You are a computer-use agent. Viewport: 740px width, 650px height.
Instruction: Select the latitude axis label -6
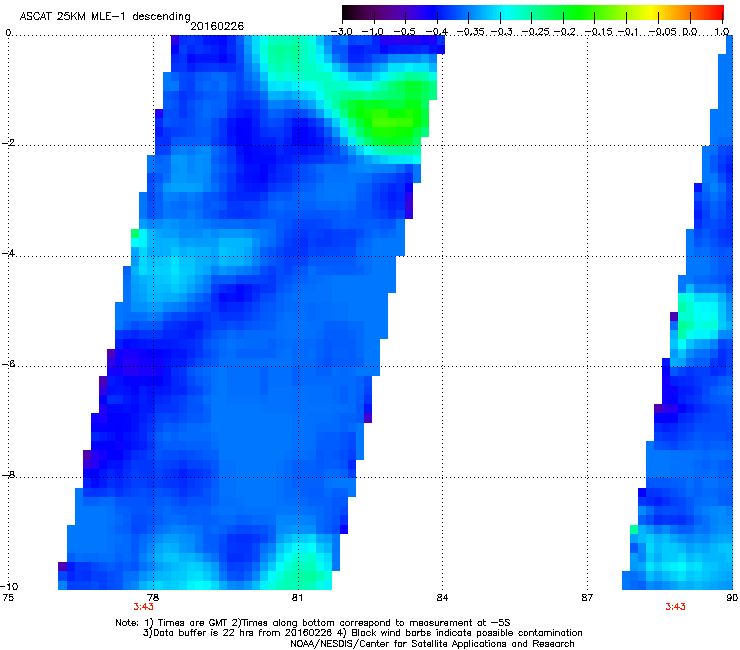pos(9,364)
